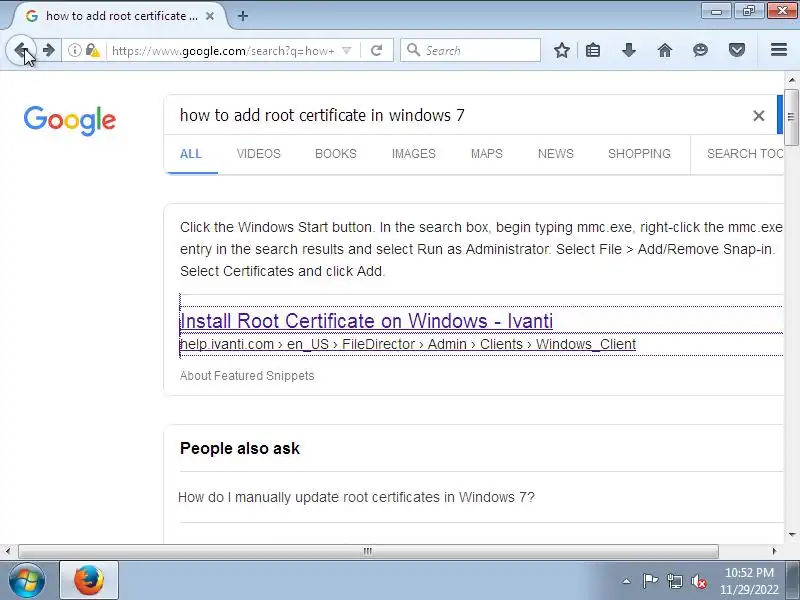Switch to SHOPPING results

[x=639, y=154]
